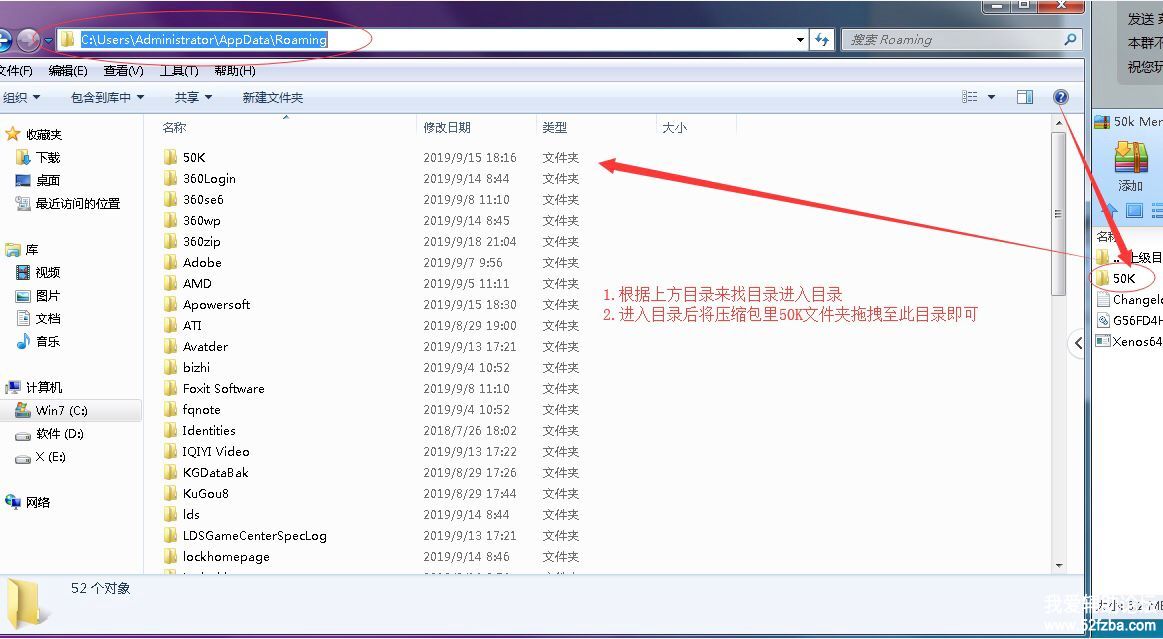Open the 工具(T) menu
This screenshot has height=639, width=1163.
pos(179,71)
